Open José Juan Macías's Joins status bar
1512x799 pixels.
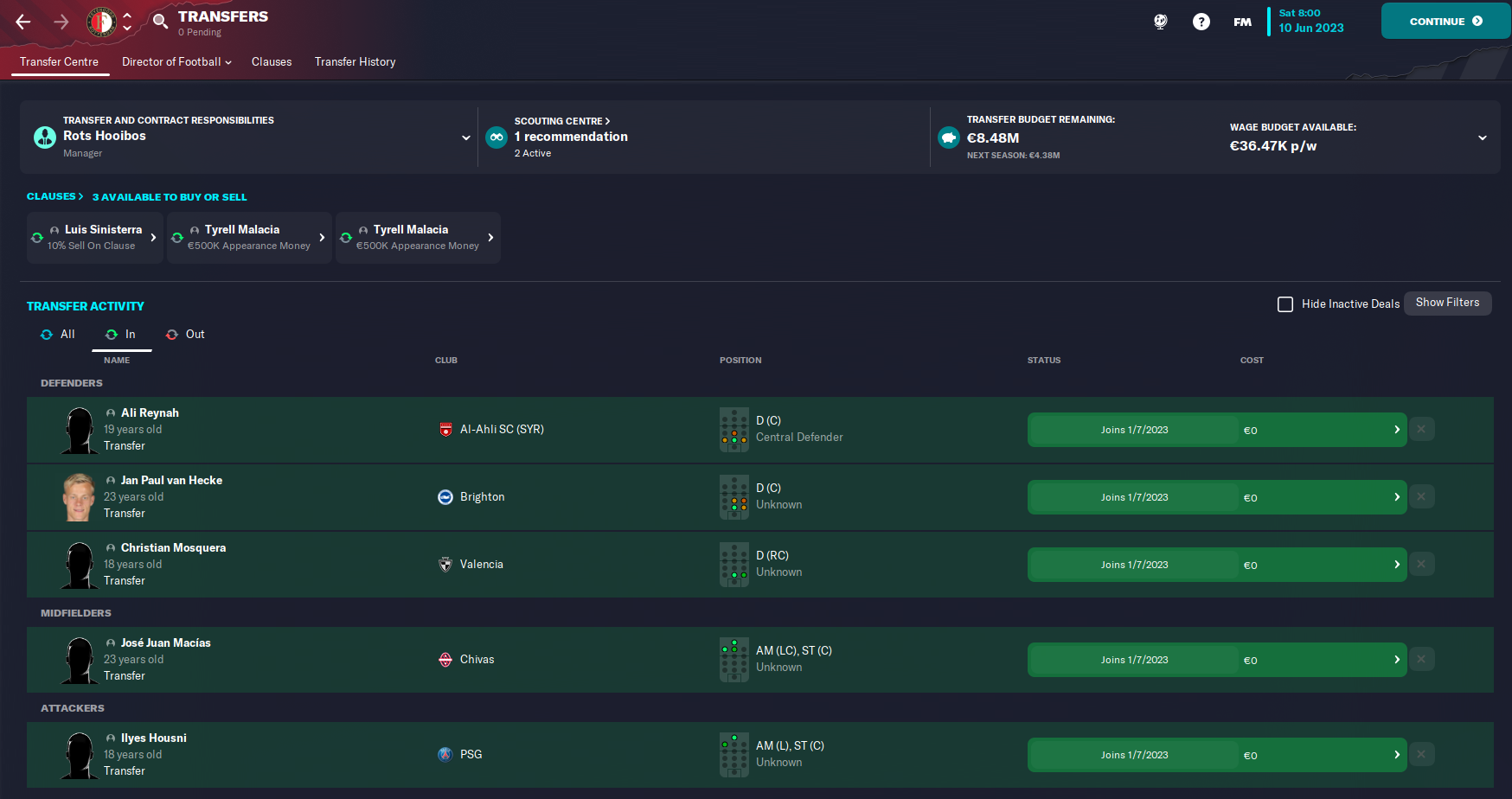1217,660
